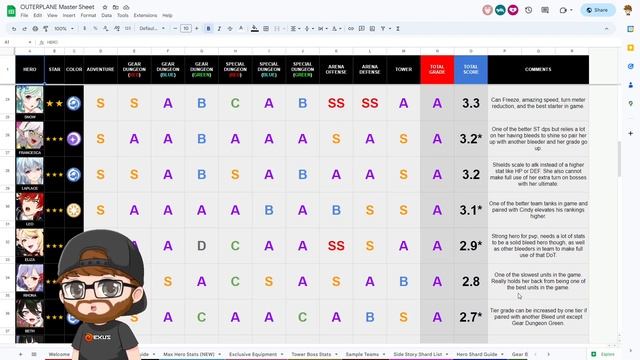Click the Google Sheets home logo
This screenshot has width=640, height=360.
point(11,11)
